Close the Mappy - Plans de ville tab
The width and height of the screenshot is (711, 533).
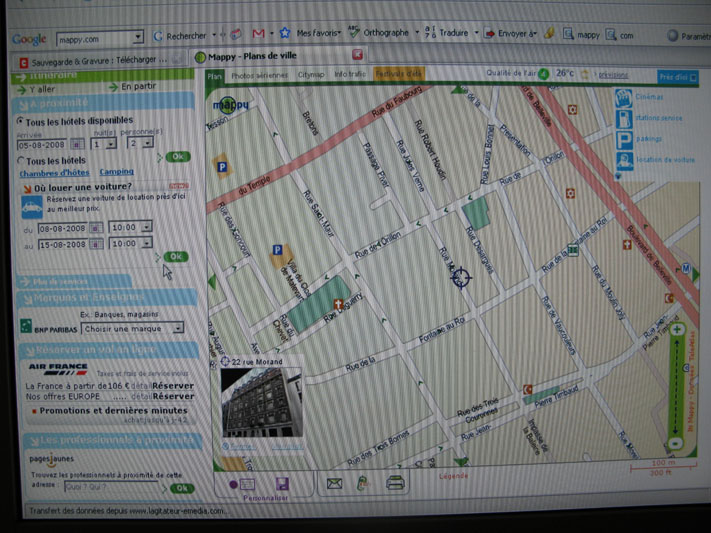tap(357, 54)
